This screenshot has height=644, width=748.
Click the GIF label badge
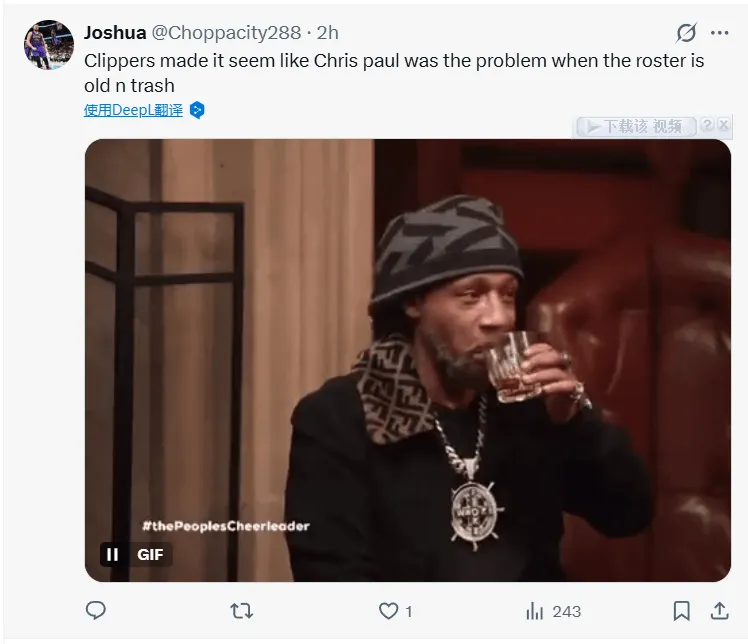(x=150, y=554)
